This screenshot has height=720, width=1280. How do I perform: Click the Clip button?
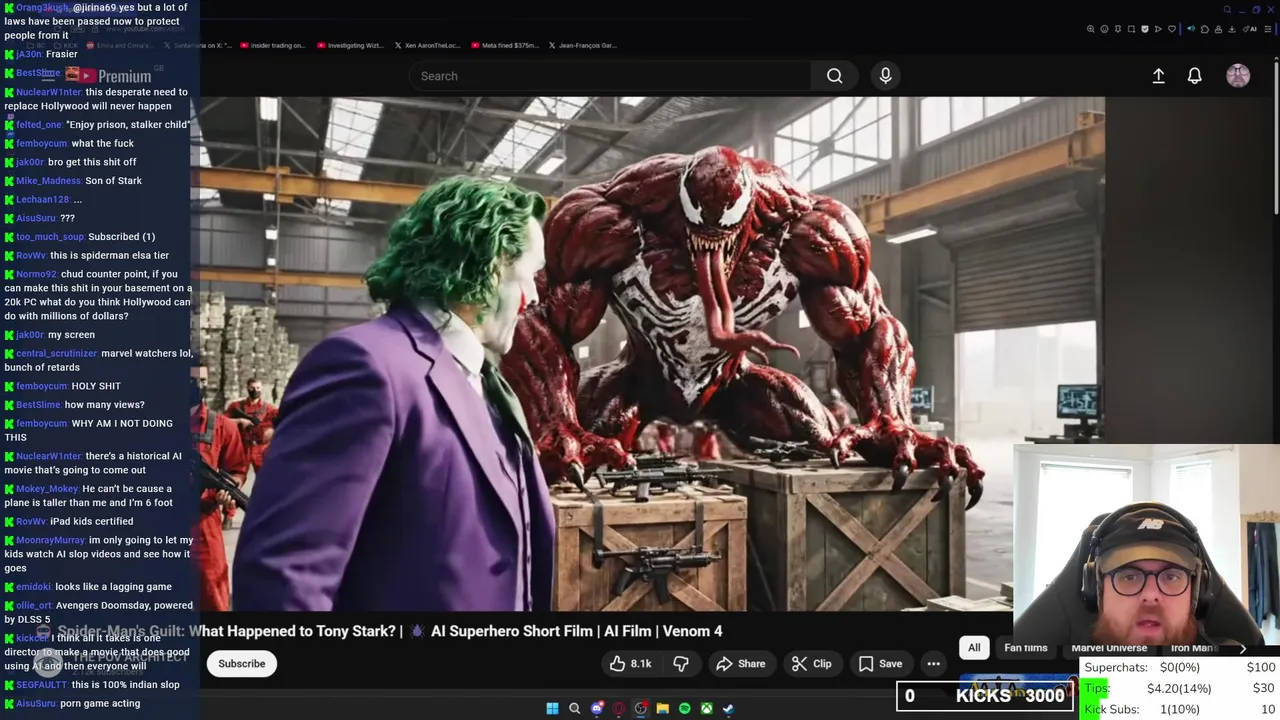pyautogui.click(x=811, y=664)
